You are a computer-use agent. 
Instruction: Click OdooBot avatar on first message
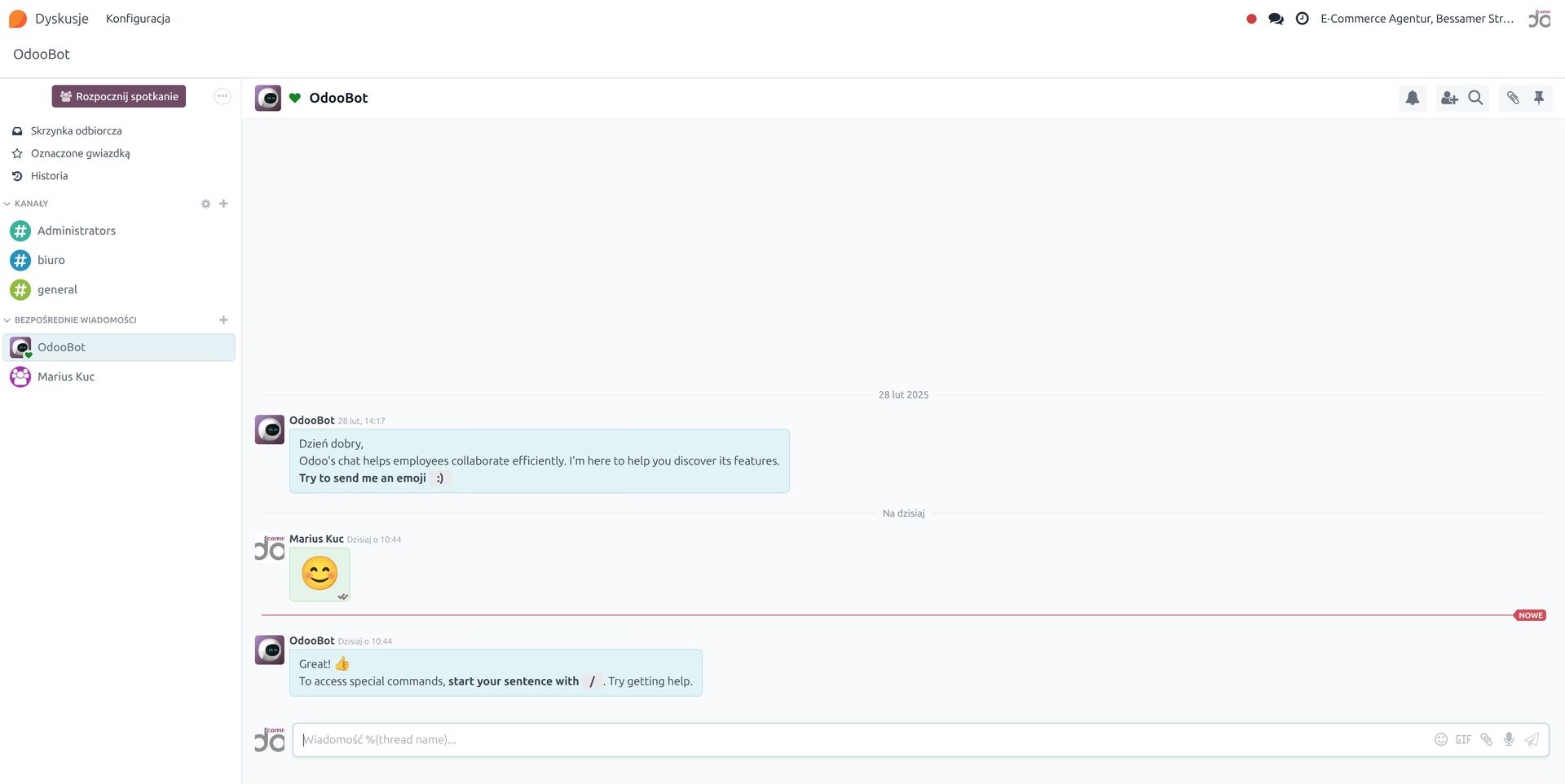270,429
